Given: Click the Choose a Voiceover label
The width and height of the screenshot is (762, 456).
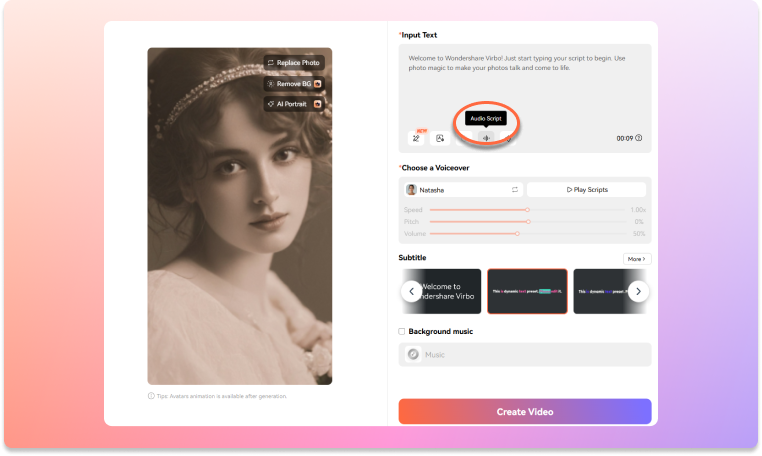Looking at the screenshot, I should (434, 168).
